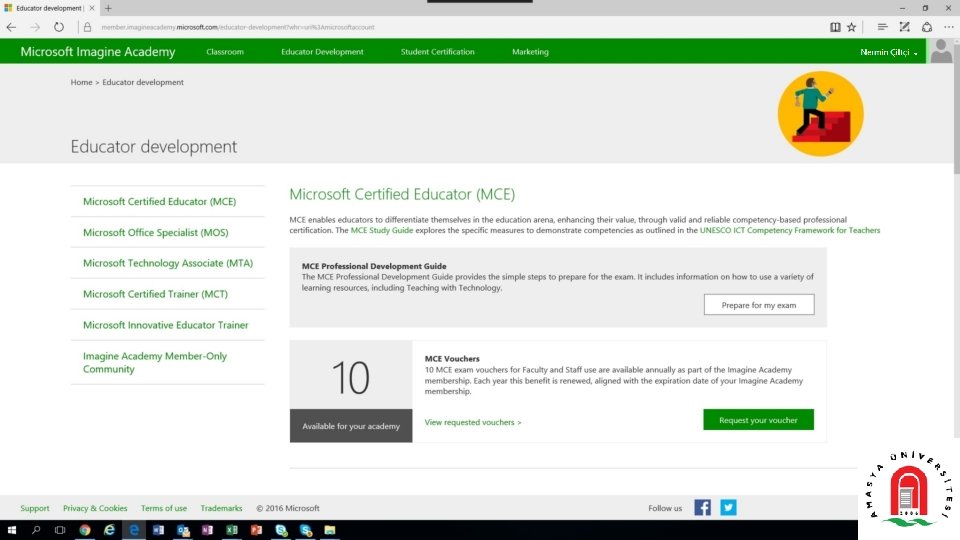Open Task View on taskbar
The width and height of the screenshot is (960, 540).
(x=60, y=530)
